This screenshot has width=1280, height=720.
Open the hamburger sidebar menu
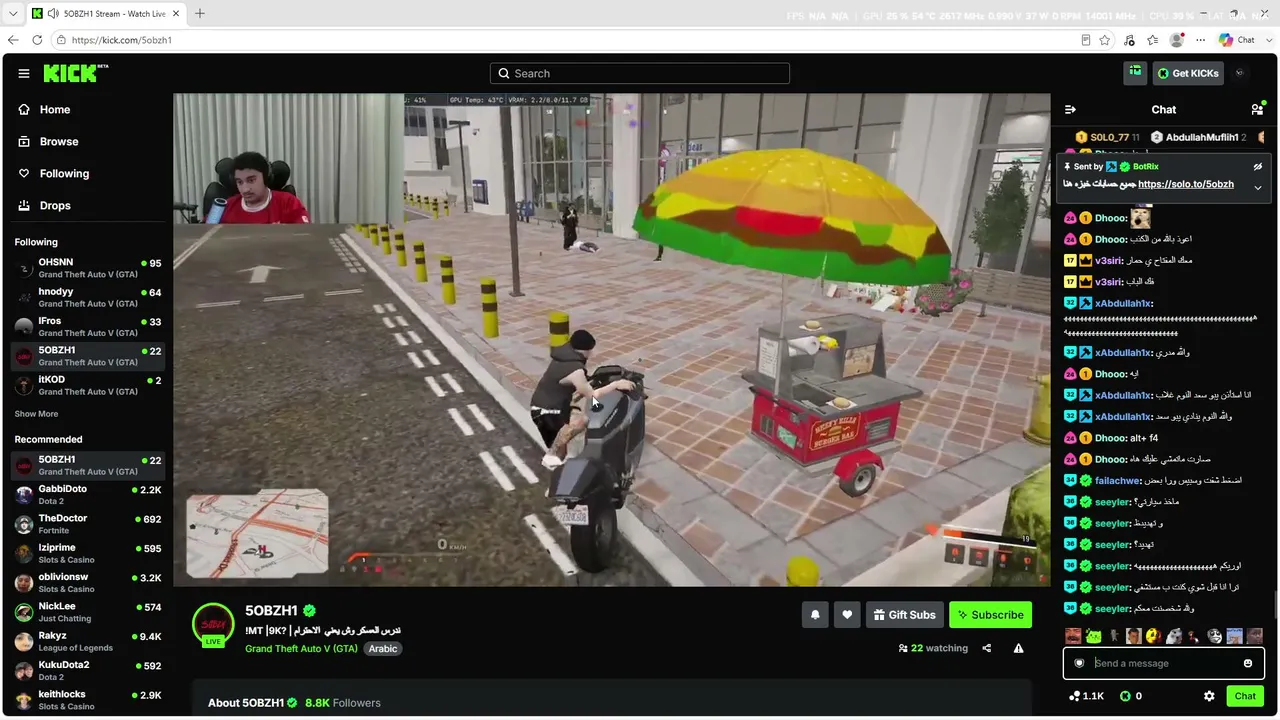pos(24,73)
